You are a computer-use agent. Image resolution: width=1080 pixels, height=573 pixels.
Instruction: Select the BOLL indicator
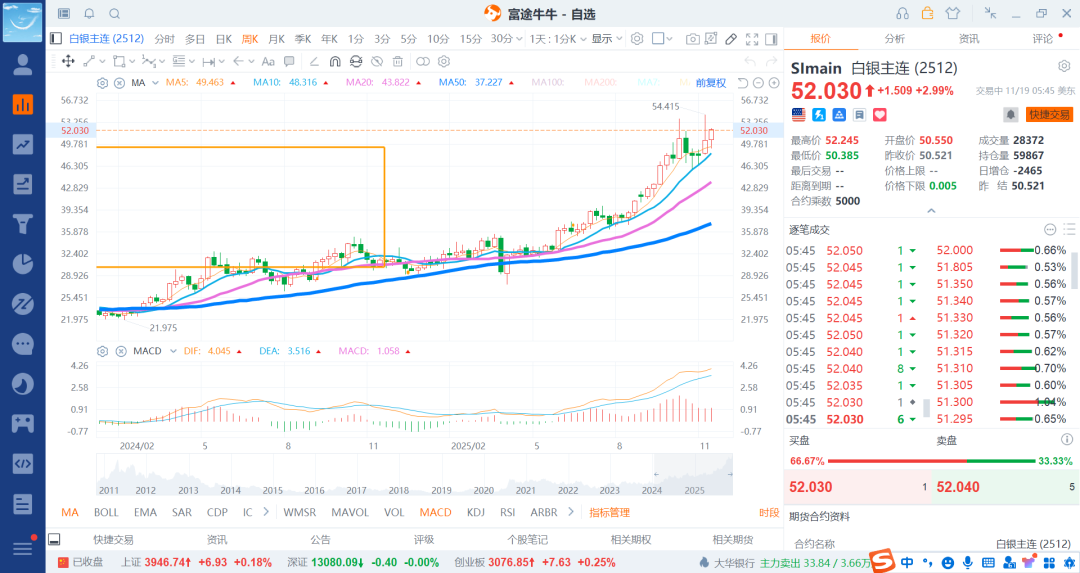click(106, 512)
